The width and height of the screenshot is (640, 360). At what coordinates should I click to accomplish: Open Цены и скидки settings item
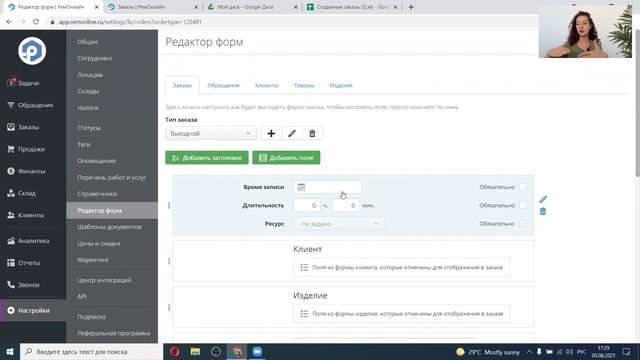click(99, 244)
